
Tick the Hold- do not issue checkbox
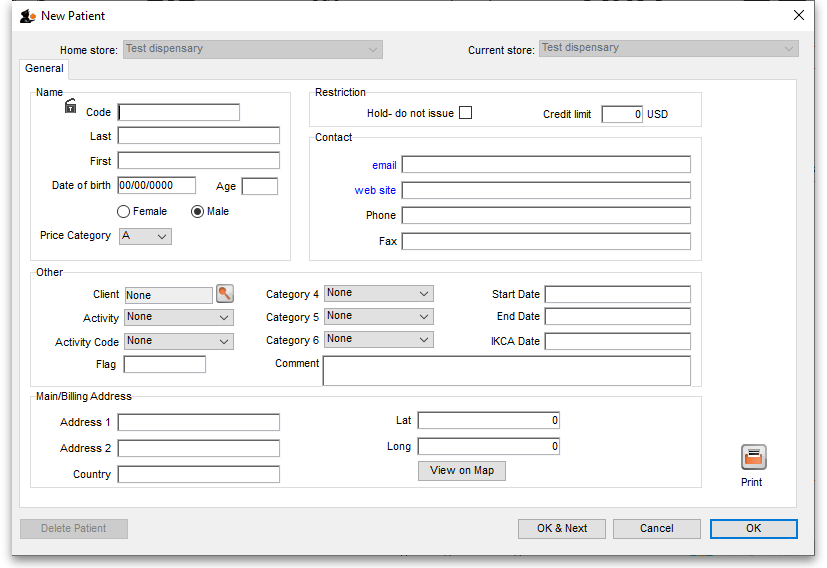465,113
